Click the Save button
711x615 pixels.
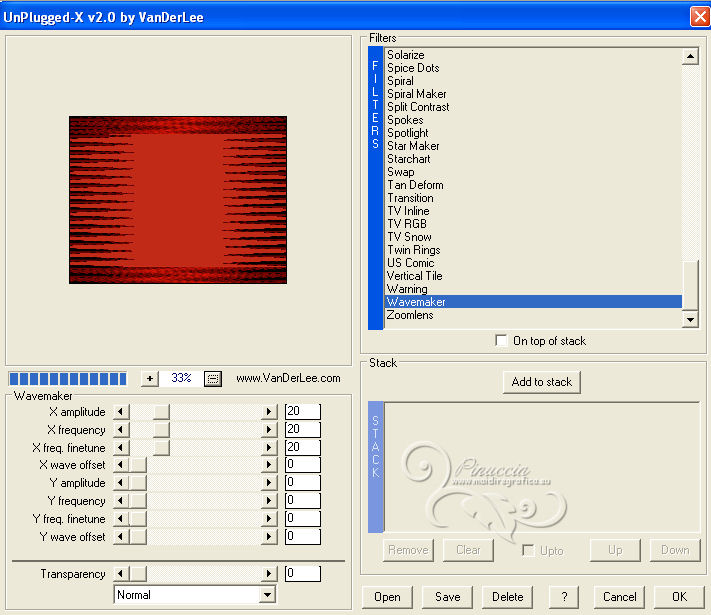pos(448,597)
